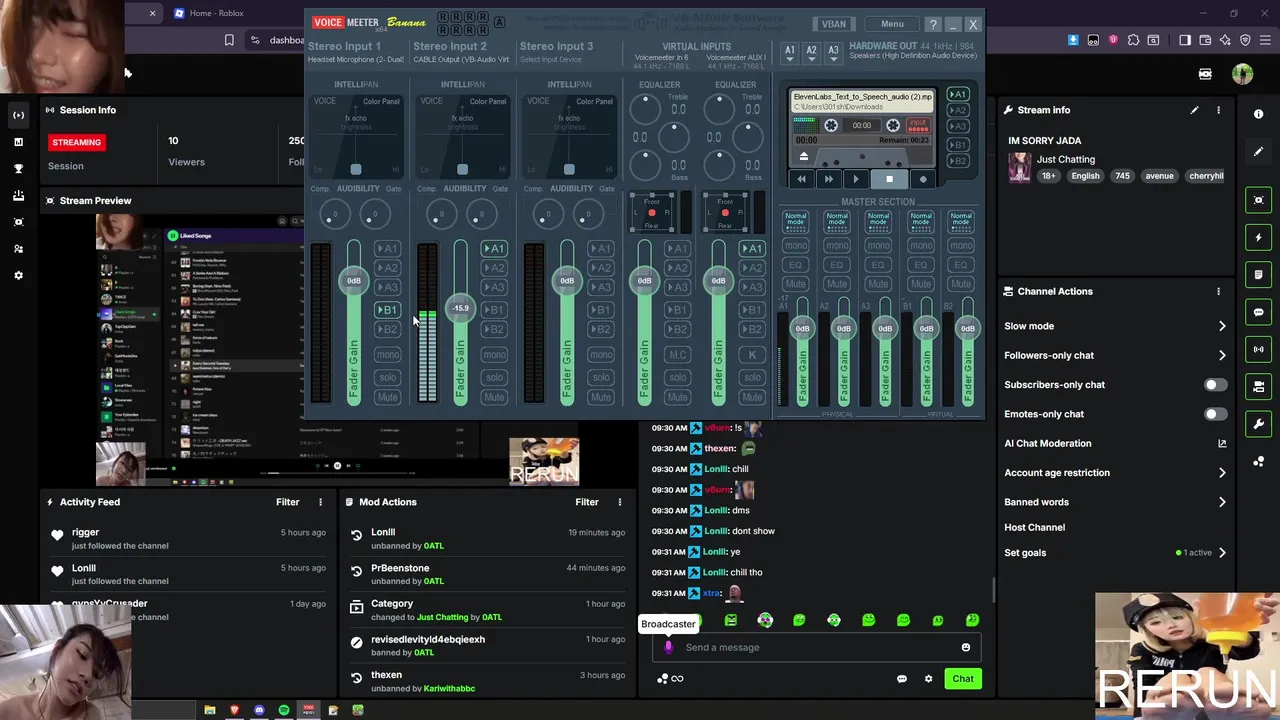Adjust Stereo Input 2 fader at -15.9
The width and height of the screenshot is (1280, 720).
[x=460, y=308]
